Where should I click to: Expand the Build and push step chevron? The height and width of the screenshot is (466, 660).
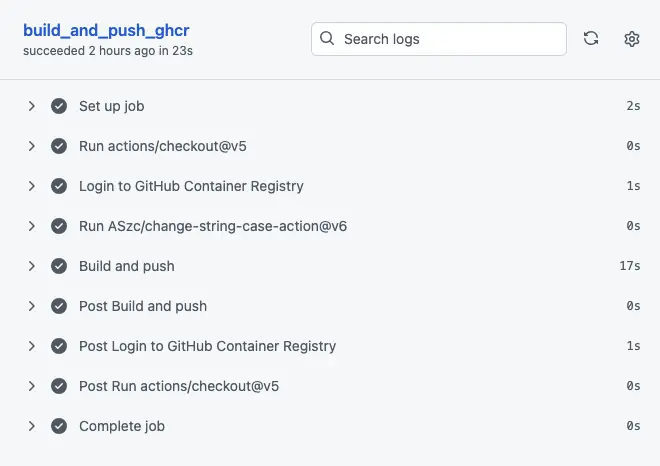coord(32,266)
